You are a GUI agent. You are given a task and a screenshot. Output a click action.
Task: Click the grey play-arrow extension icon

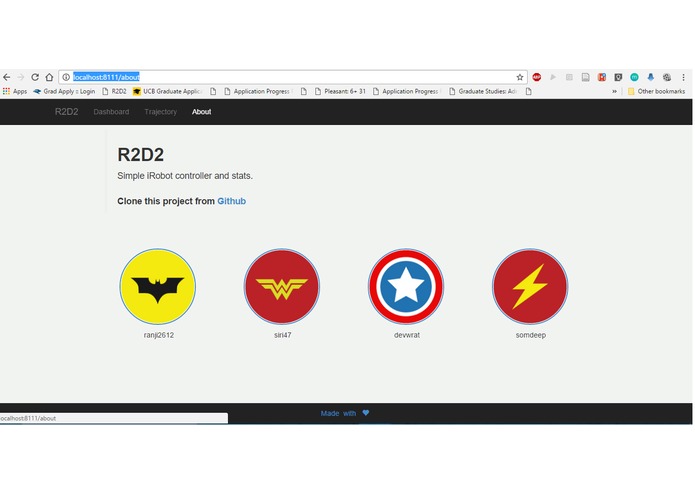tap(553, 77)
